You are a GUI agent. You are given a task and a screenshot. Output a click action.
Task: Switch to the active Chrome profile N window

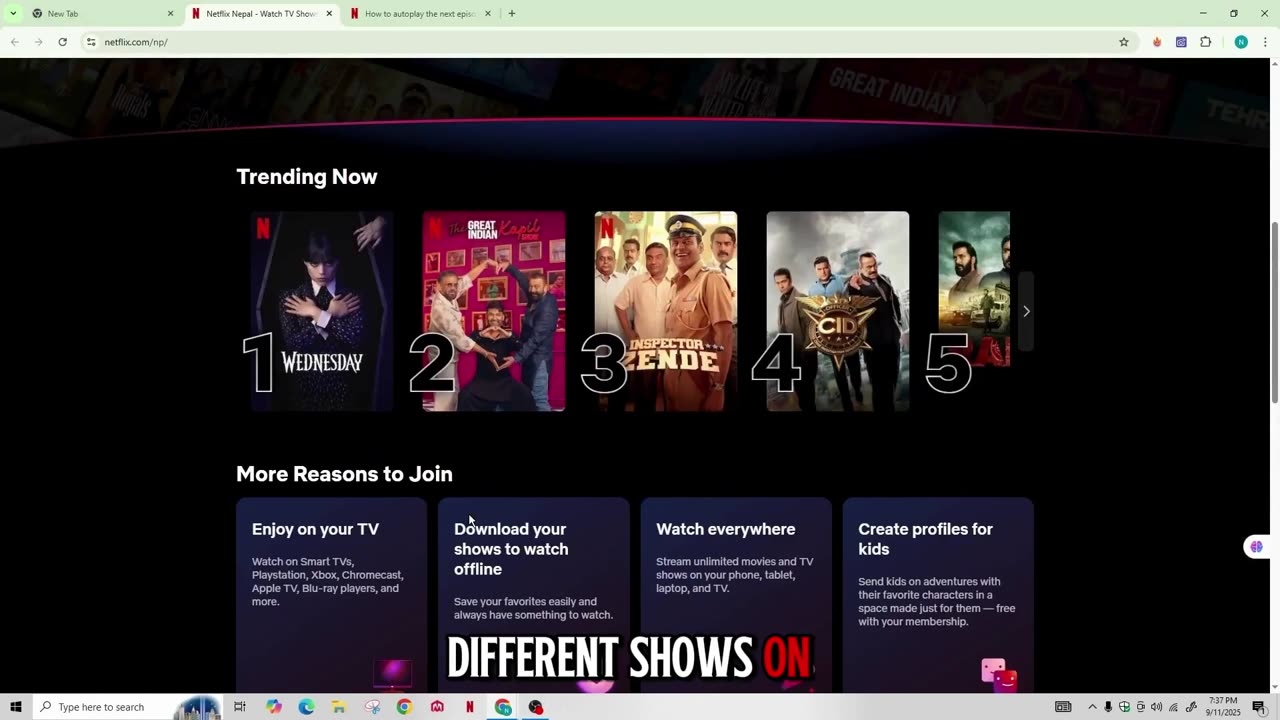[x=503, y=707]
